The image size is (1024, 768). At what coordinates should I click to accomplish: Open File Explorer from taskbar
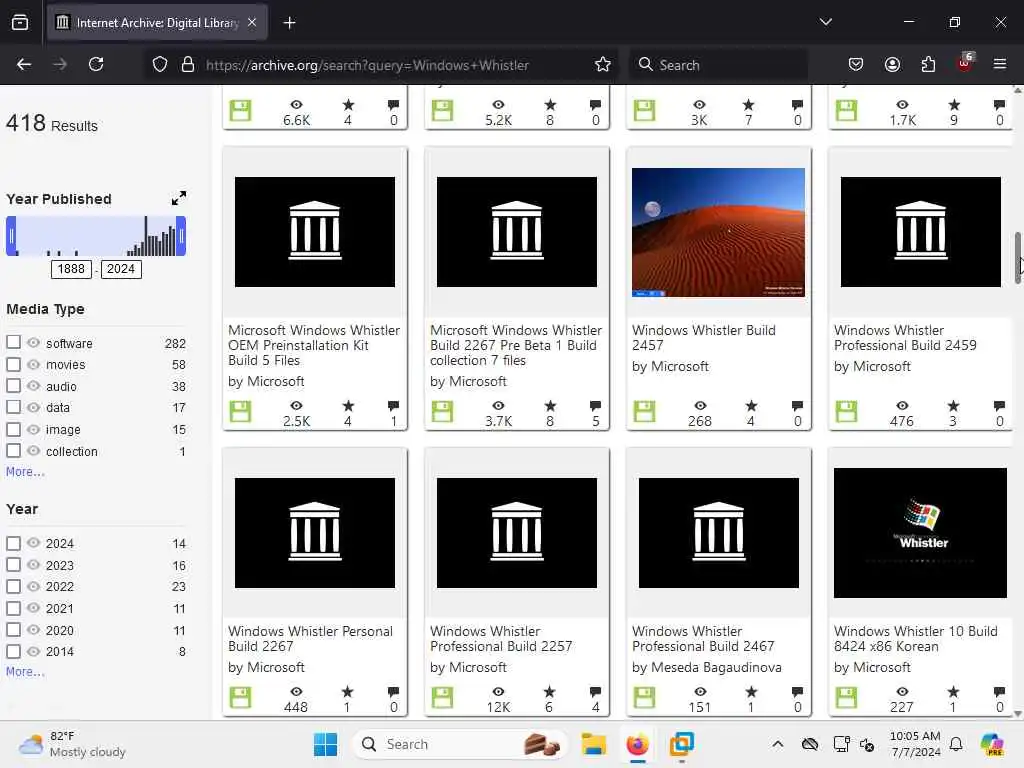[594, 744]
